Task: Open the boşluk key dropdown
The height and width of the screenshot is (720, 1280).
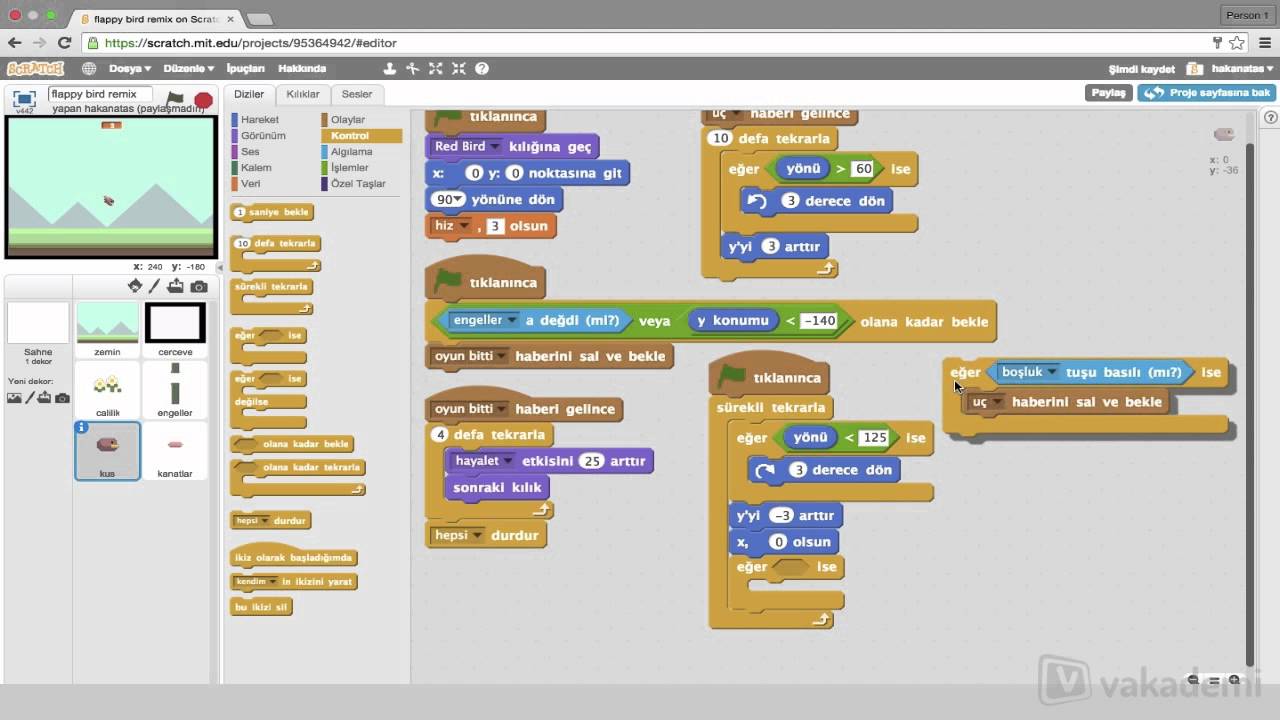Action: point(1052,372)
